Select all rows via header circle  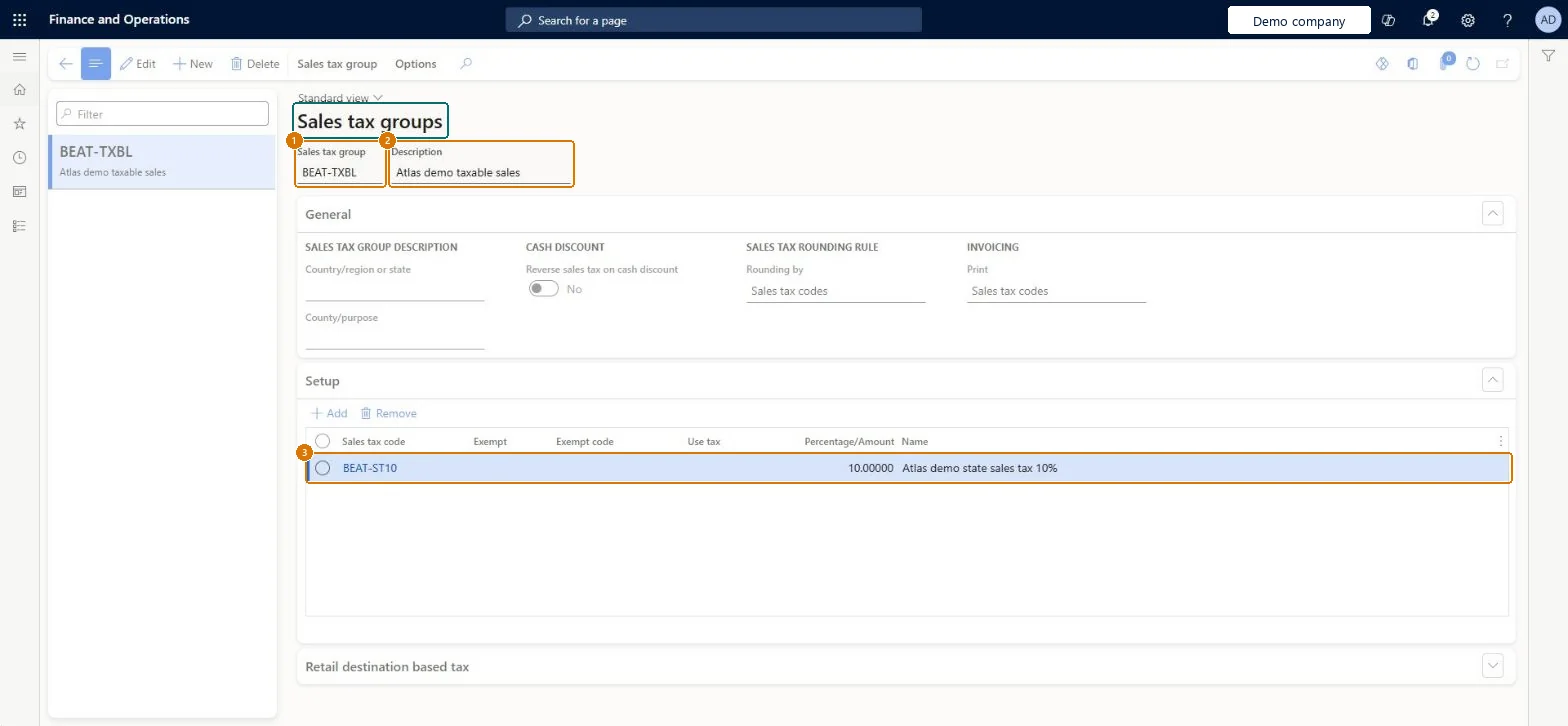pyautogui.click(x=323, y=441)
